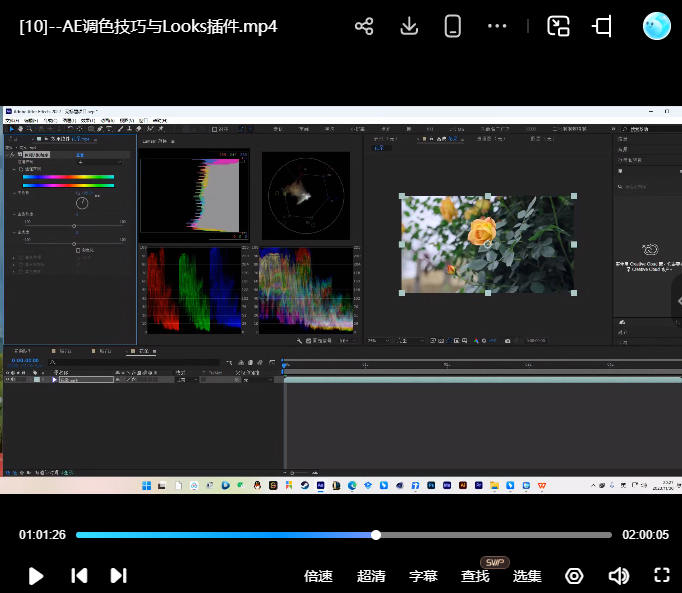
Task: Open the 超清 quality selector
Action: (x=372, y=576)
